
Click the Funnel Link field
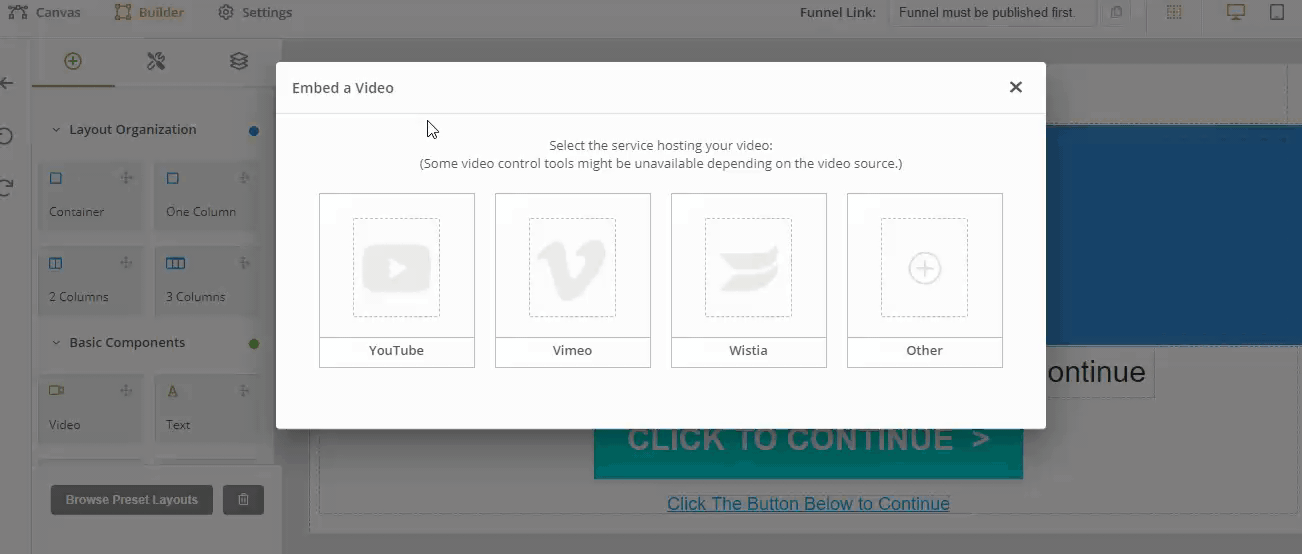992,12
